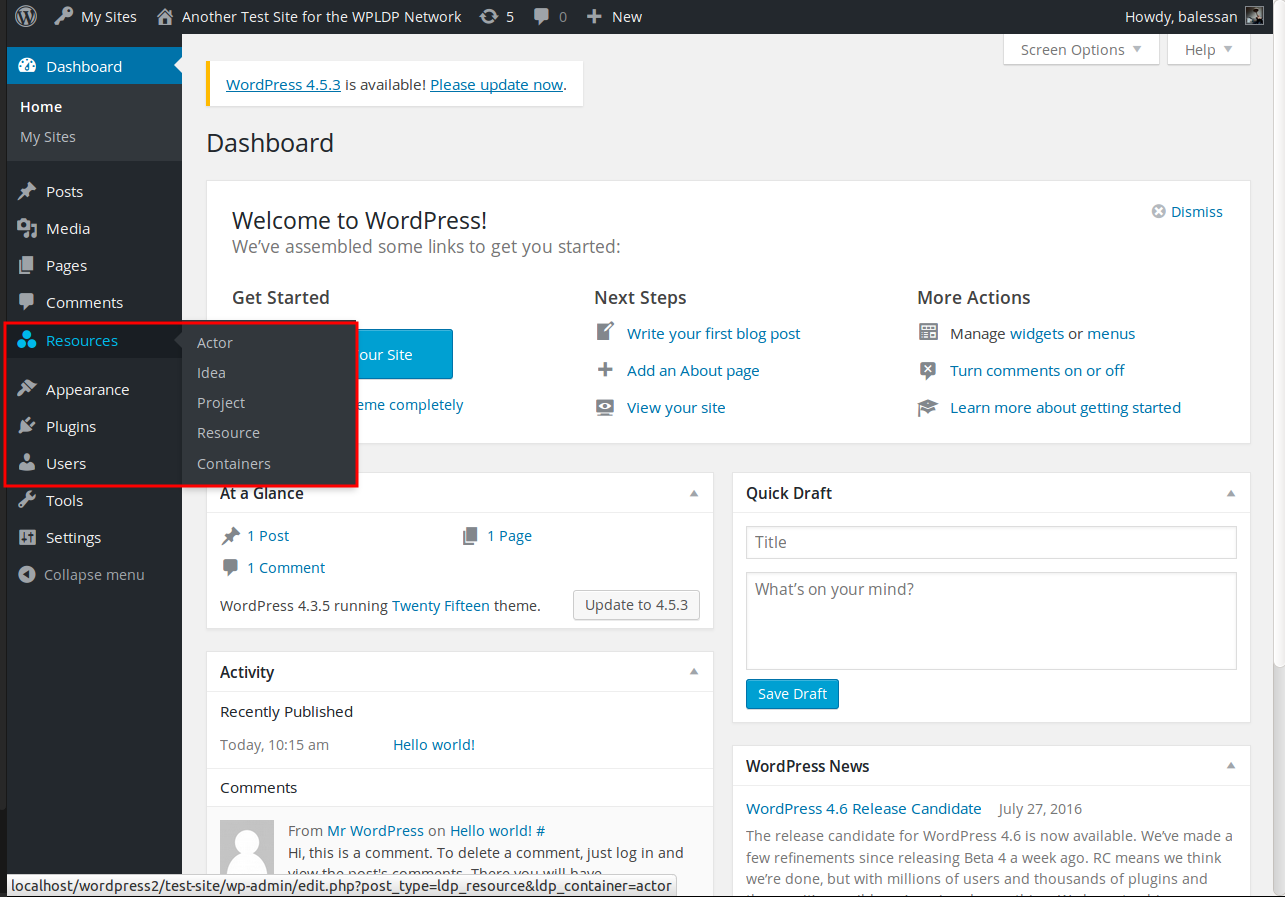Click the pencil icon by Write your first blog post
Image resolution: width=1285 pixels, height=897 pixels.
click(x=605, y=332)
